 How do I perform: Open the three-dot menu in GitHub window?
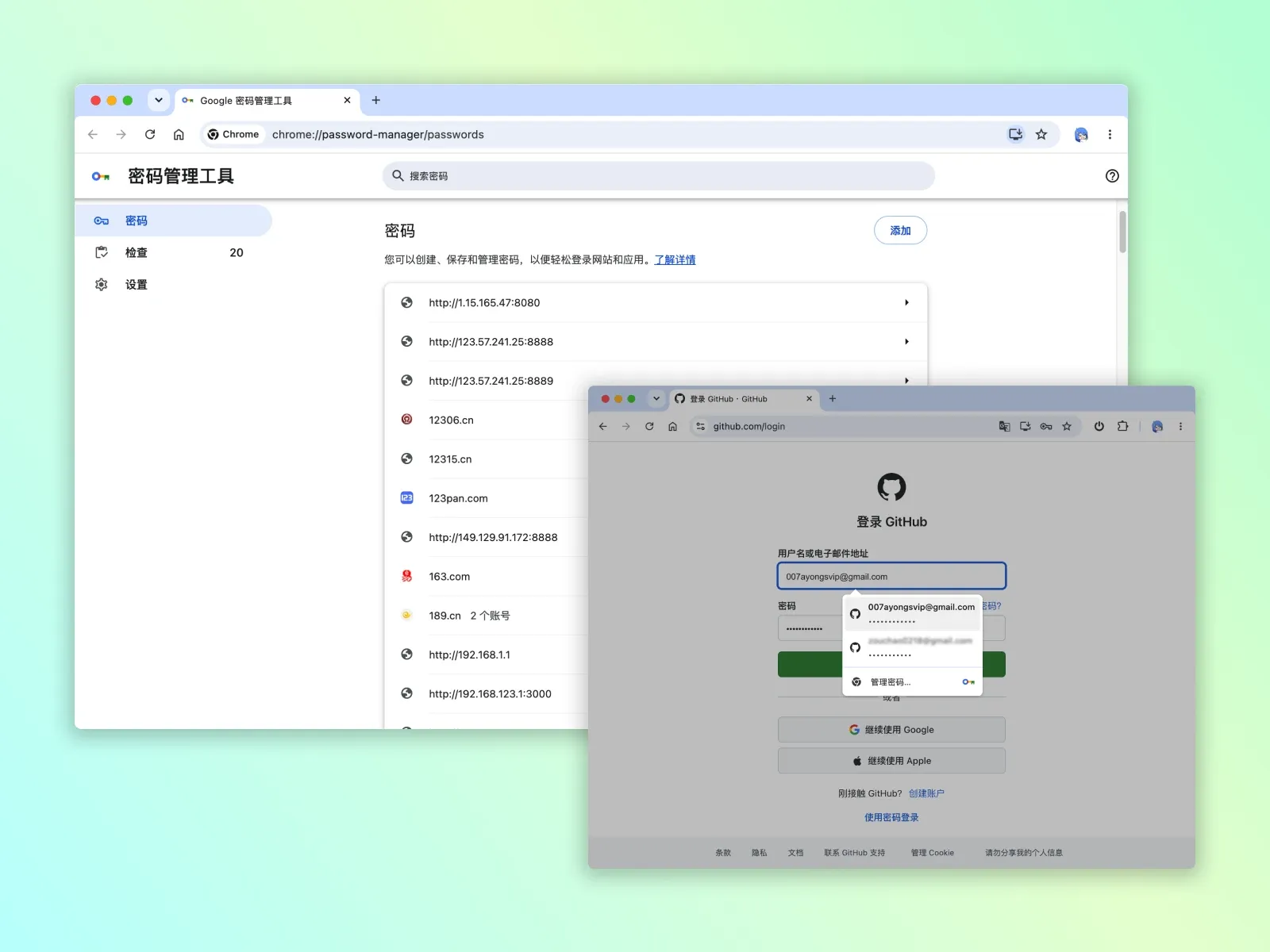(1180, 426)
